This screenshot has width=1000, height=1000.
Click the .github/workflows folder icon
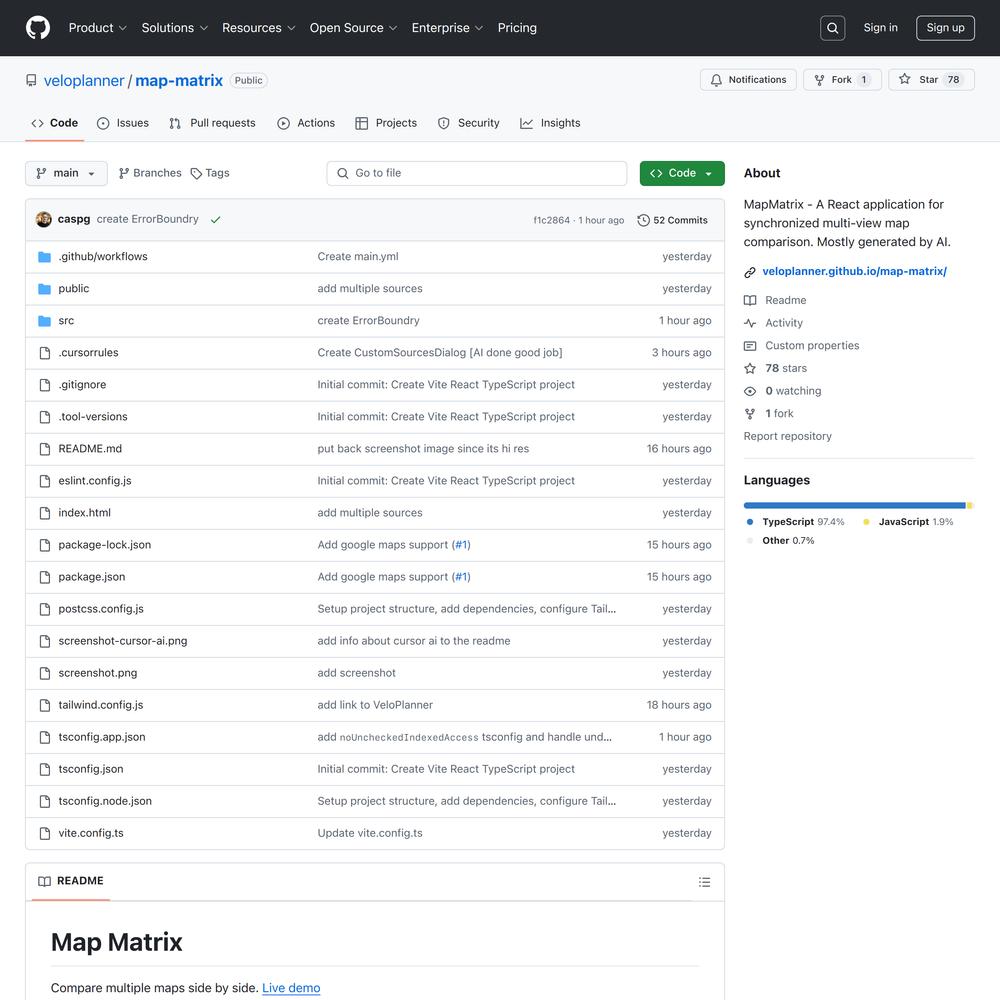pos(45,256)
